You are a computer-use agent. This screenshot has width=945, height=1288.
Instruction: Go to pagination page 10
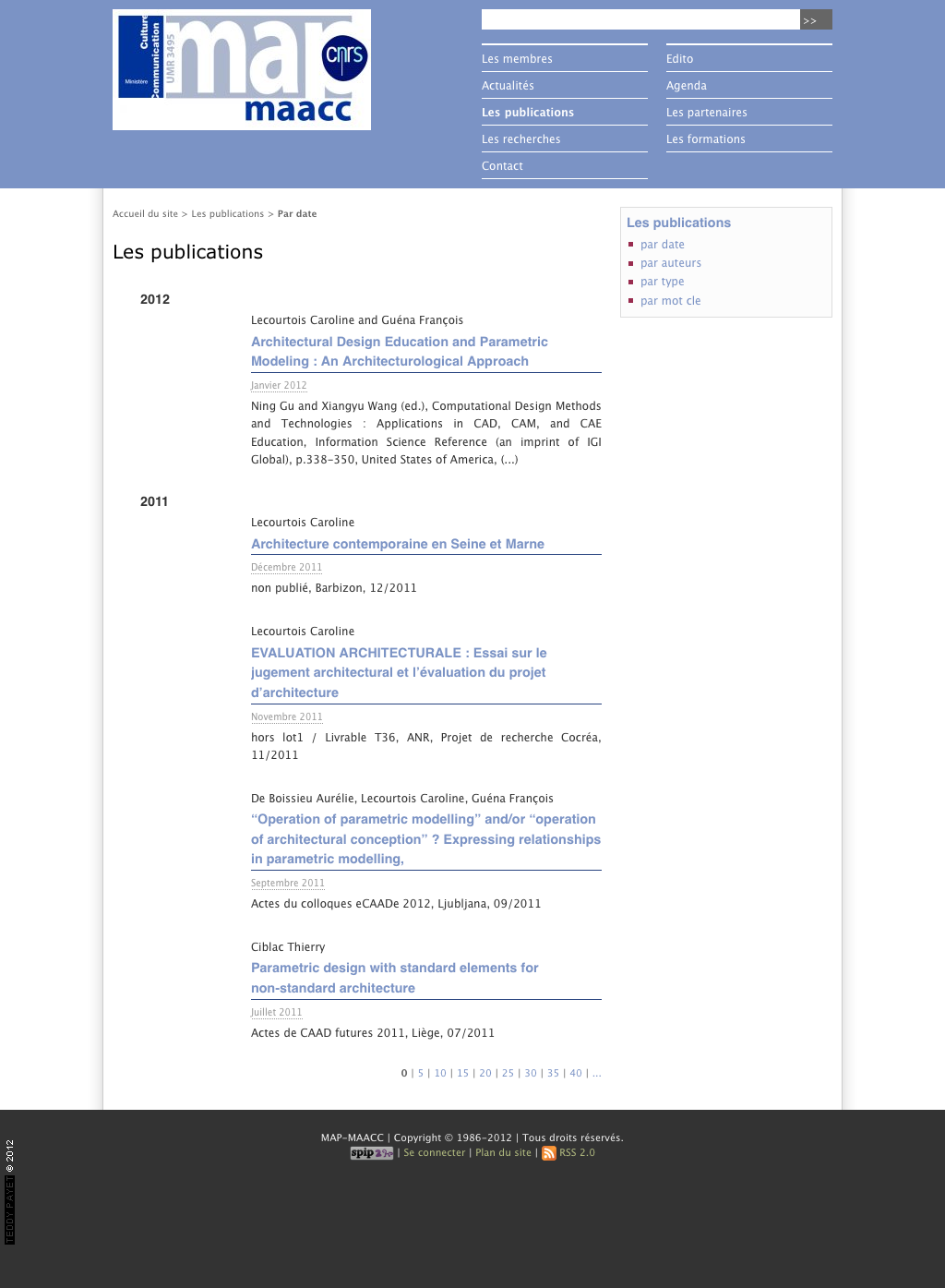pos(440,1074)
